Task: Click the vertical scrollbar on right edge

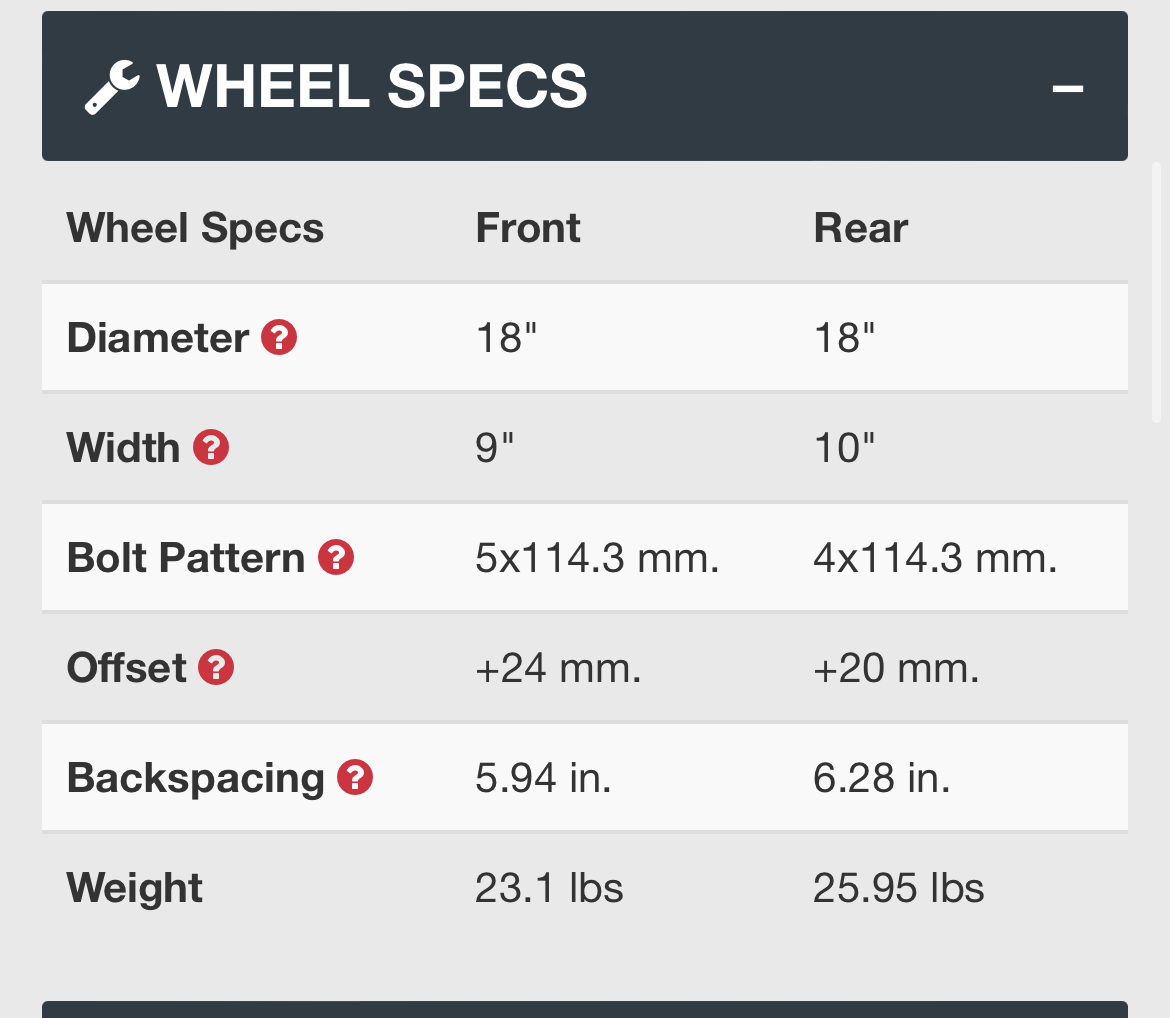Action: (1157, 293)
